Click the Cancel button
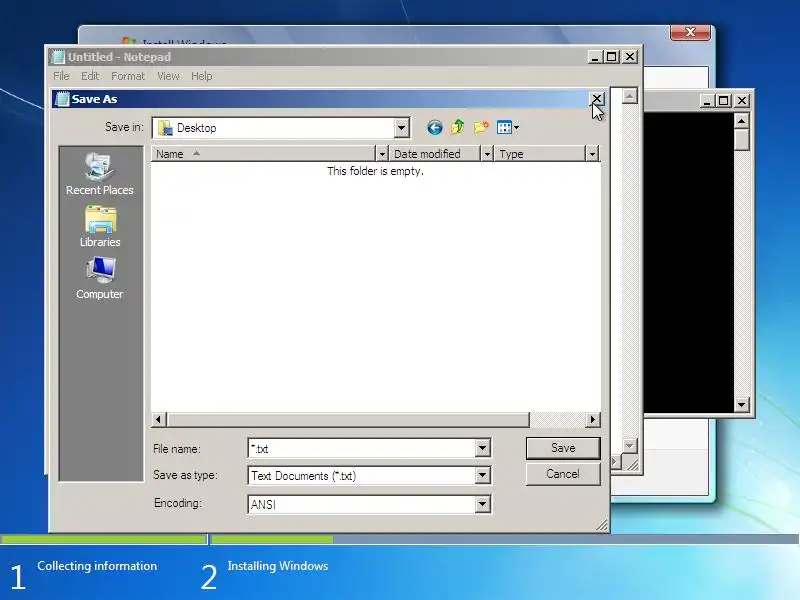The height and width of the screenshot is (600, 800). point(563,474)
